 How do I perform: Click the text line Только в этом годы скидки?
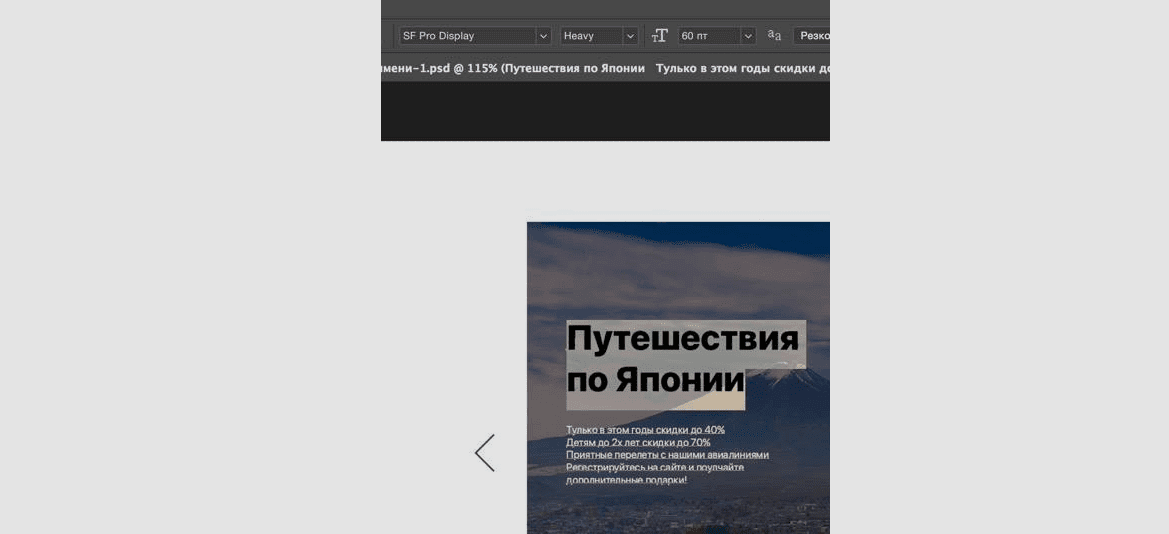pos(645,430)
